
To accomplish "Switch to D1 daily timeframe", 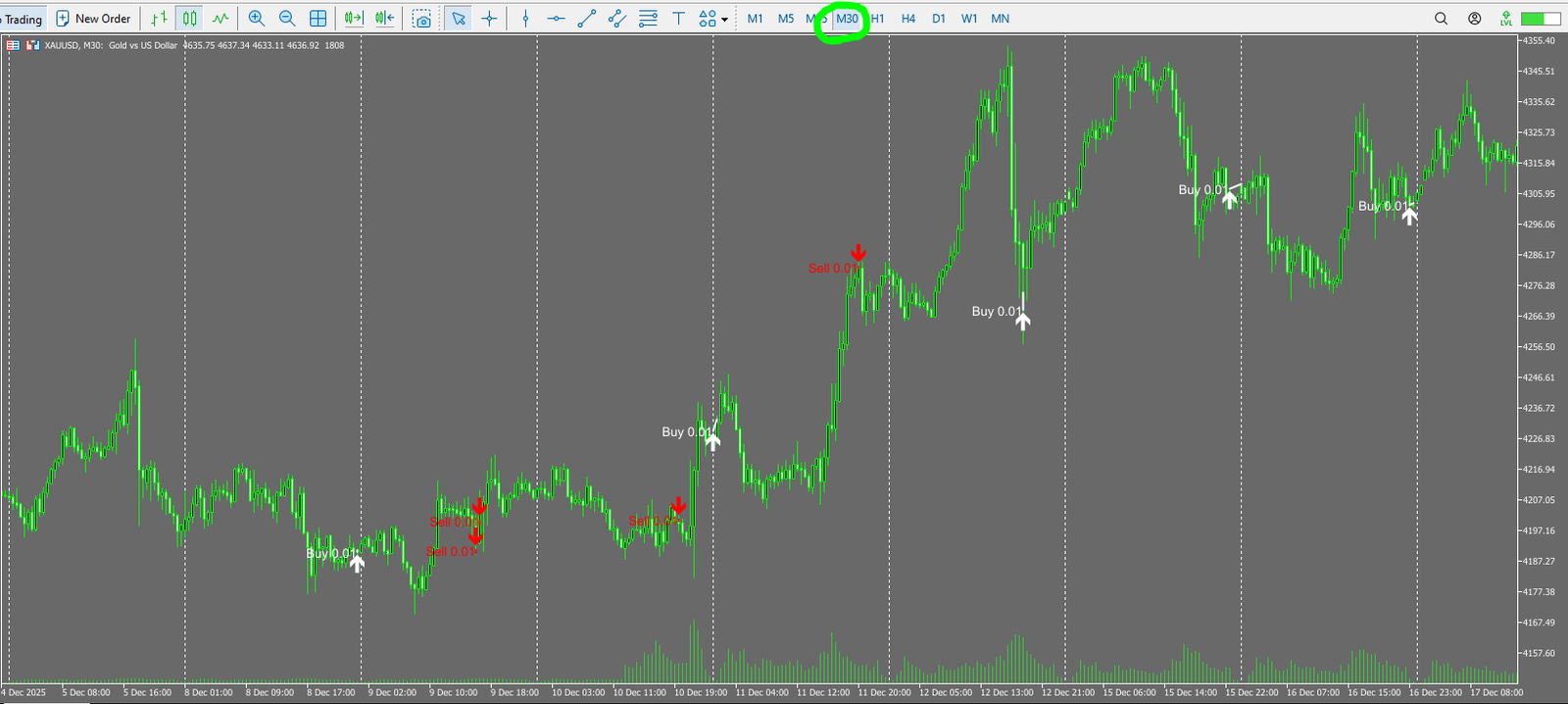I will point(939,19).
